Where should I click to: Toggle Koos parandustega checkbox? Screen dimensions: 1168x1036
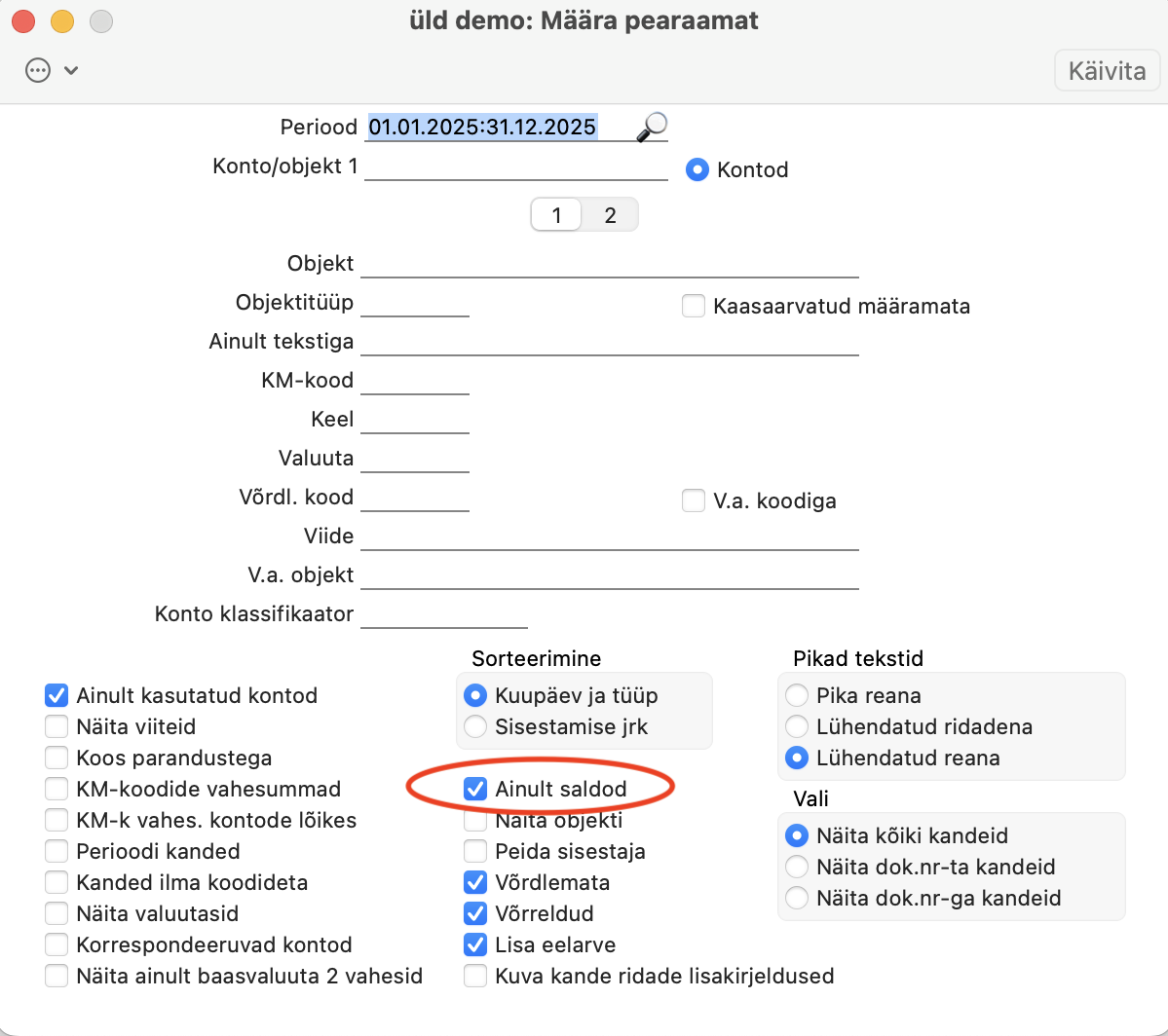coord(57,758)
